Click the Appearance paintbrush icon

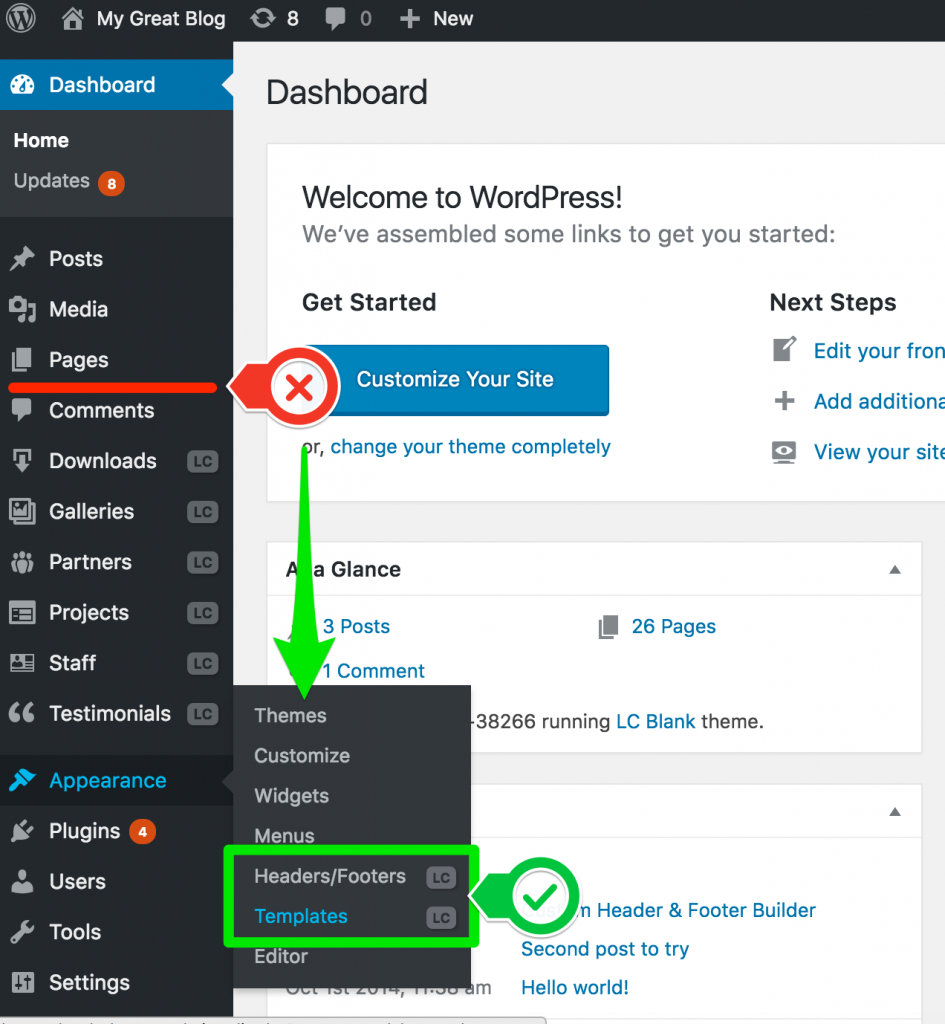[x=22, y=780]
